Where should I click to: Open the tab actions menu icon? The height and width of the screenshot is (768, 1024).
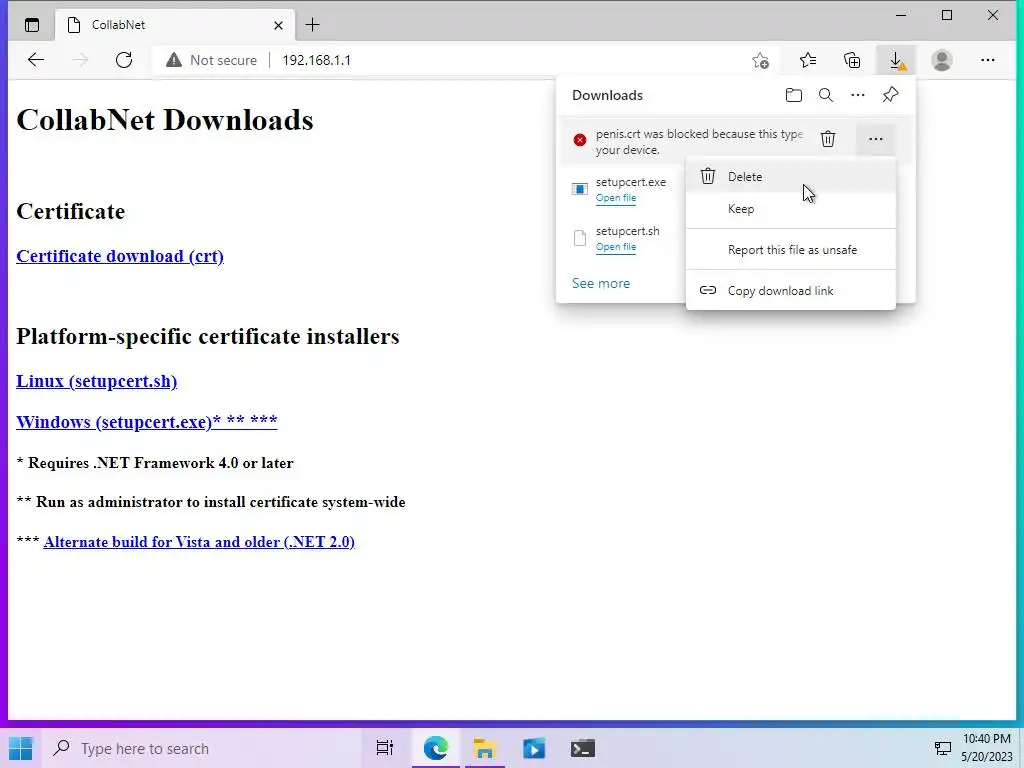coord(31,25)
